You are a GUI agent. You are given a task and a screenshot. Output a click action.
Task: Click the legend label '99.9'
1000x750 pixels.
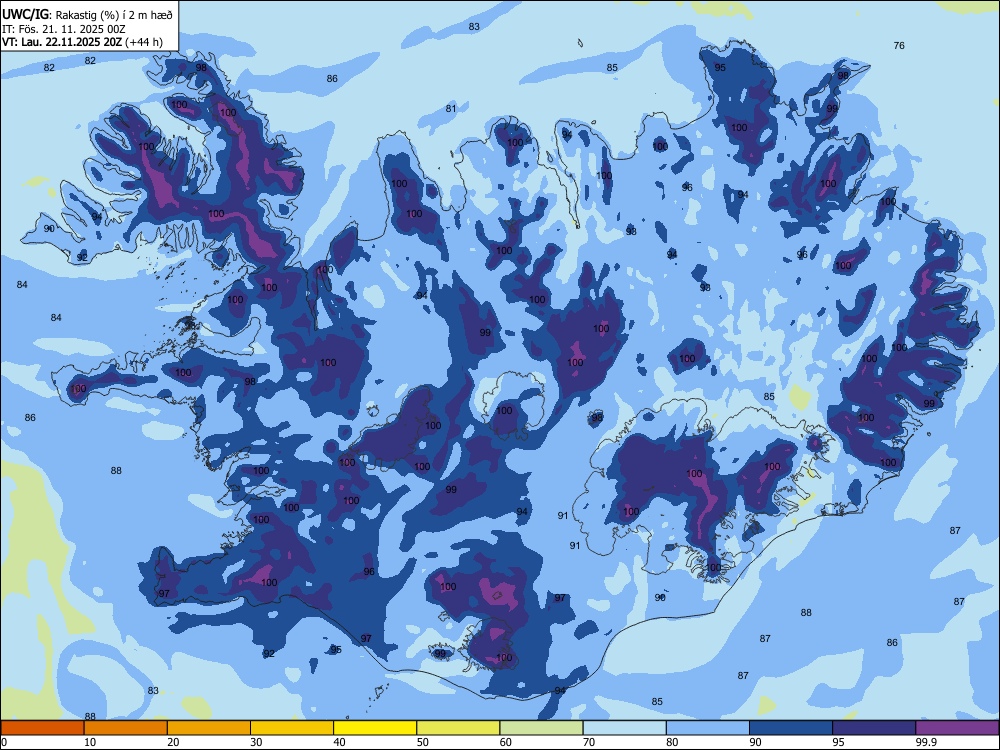tap(925, 742)
